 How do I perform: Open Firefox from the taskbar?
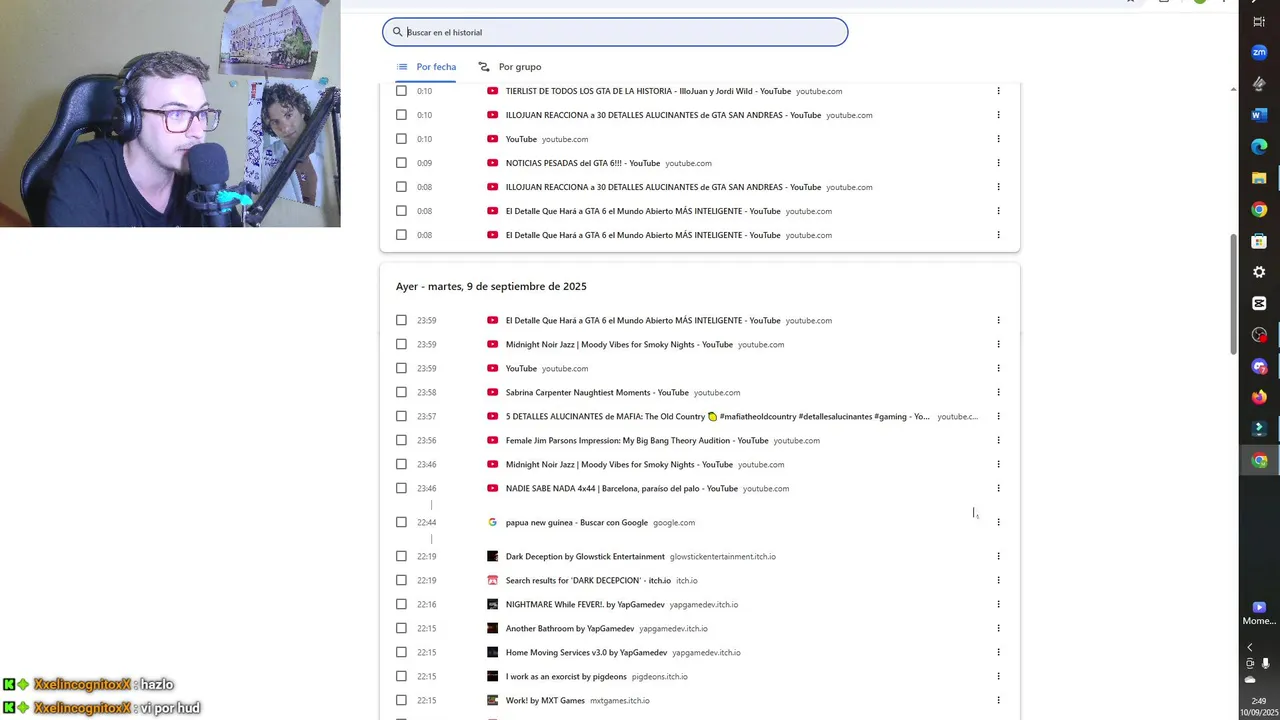pyautogui.click(x=1259, y=397)
